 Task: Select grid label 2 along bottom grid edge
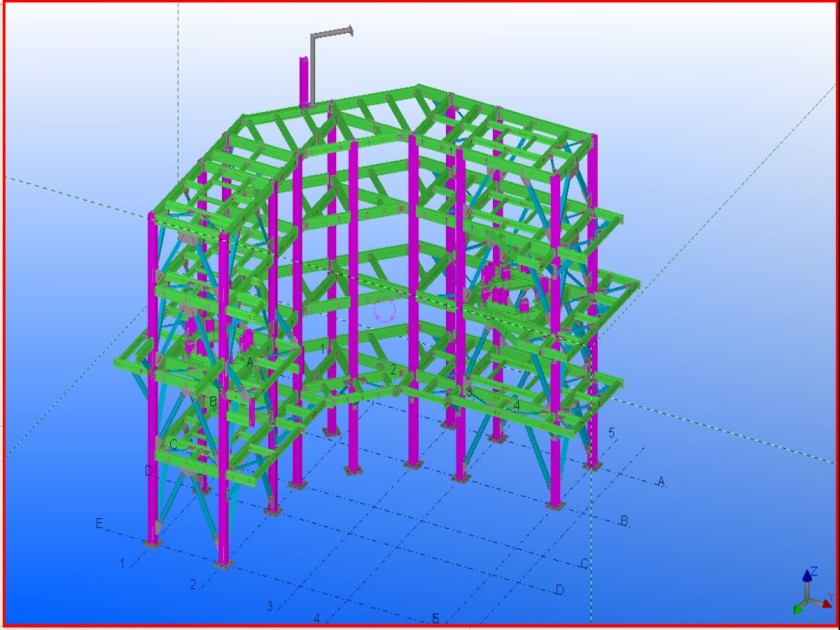194,584
